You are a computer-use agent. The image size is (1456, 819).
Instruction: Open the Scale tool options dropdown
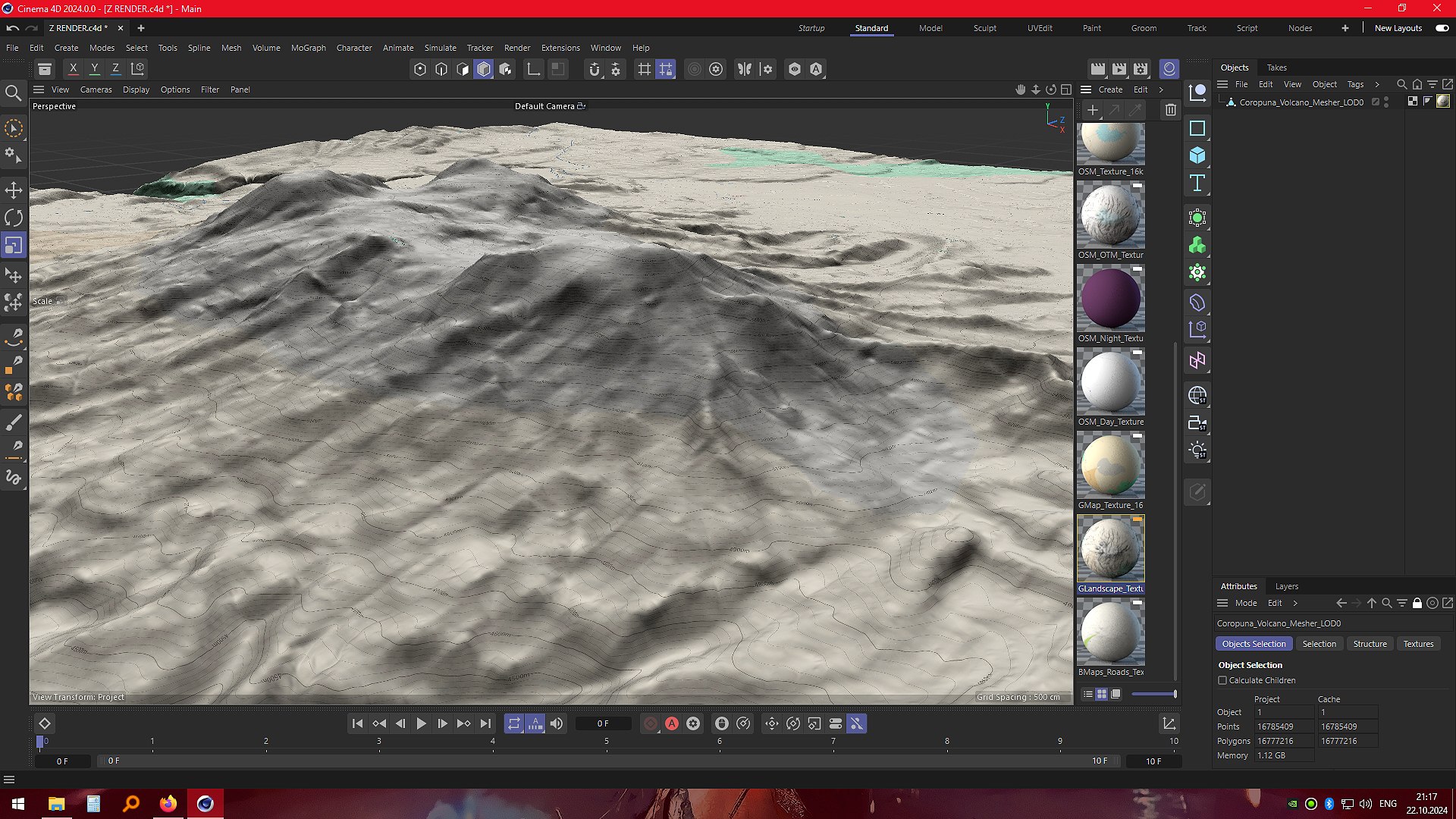click(x=59, y=302)
